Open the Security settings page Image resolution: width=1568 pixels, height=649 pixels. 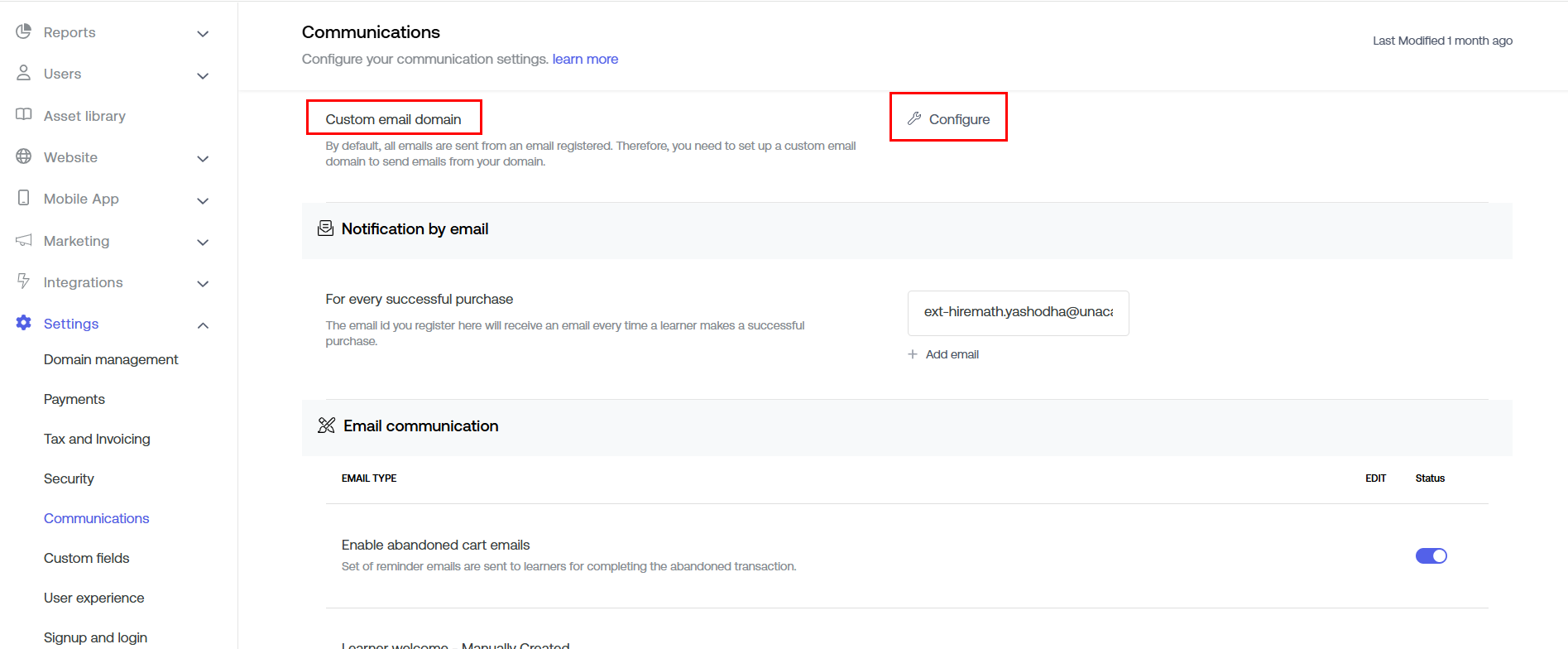click(x=69, y=478)
